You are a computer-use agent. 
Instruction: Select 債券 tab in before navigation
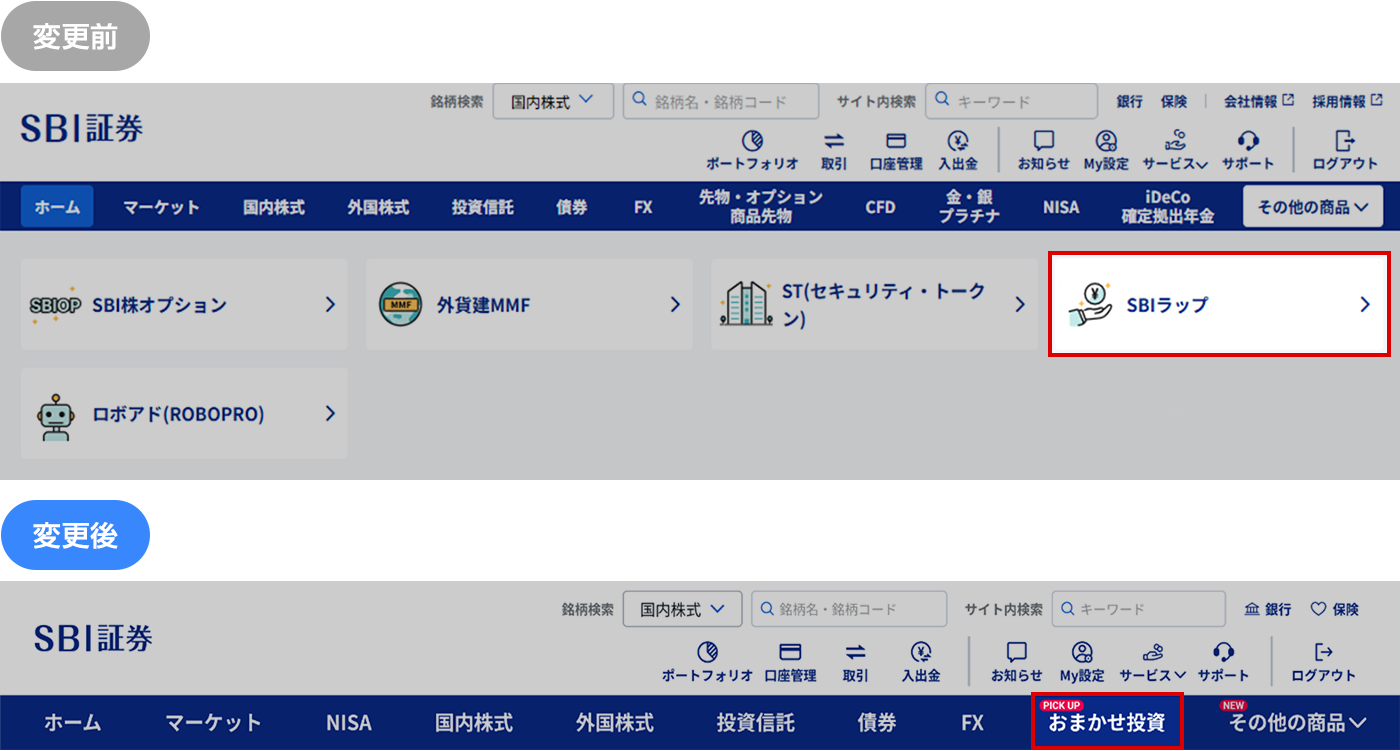[572, 207]
